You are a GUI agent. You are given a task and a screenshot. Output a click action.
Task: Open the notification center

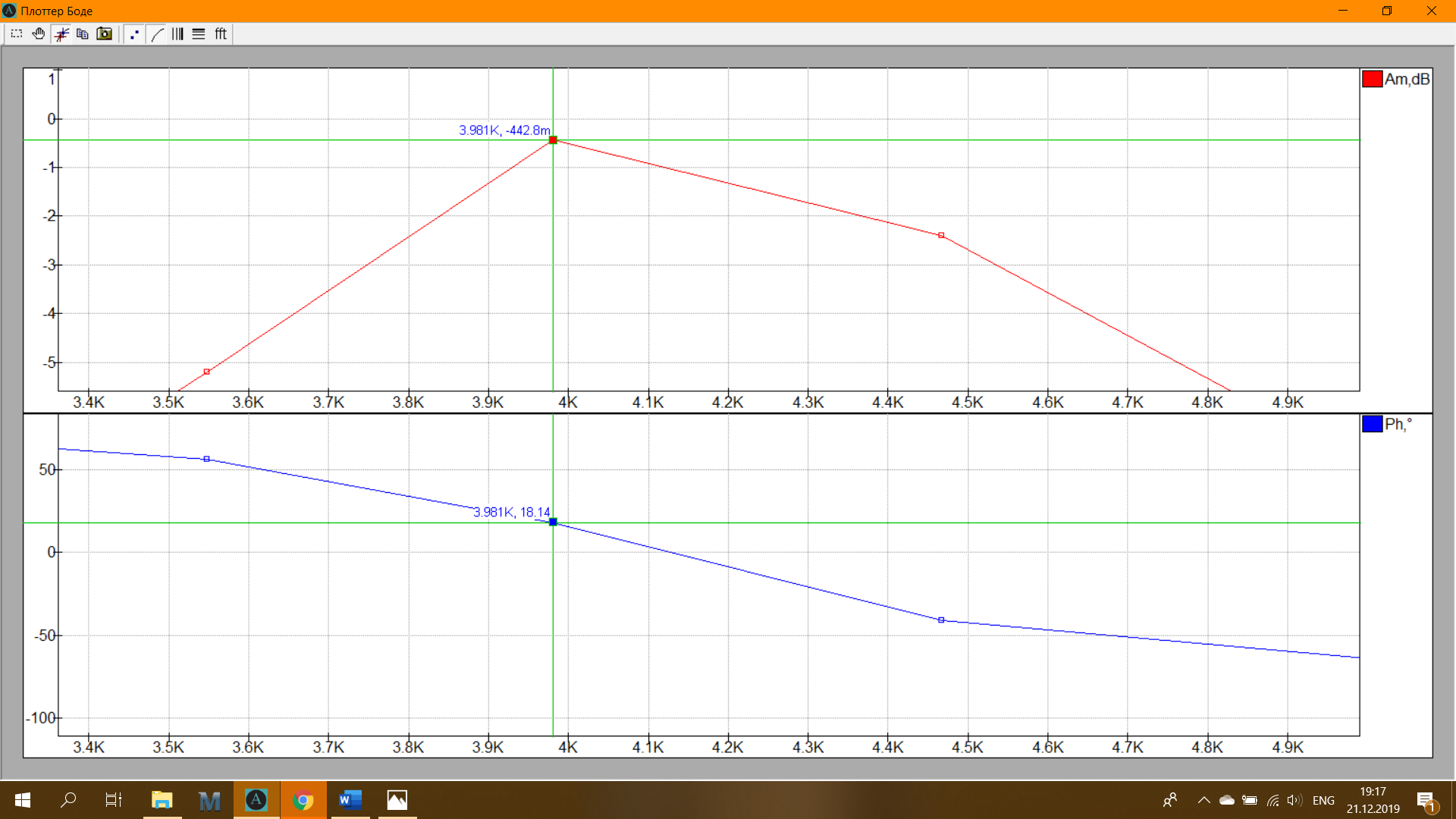tap(1426, 800)
